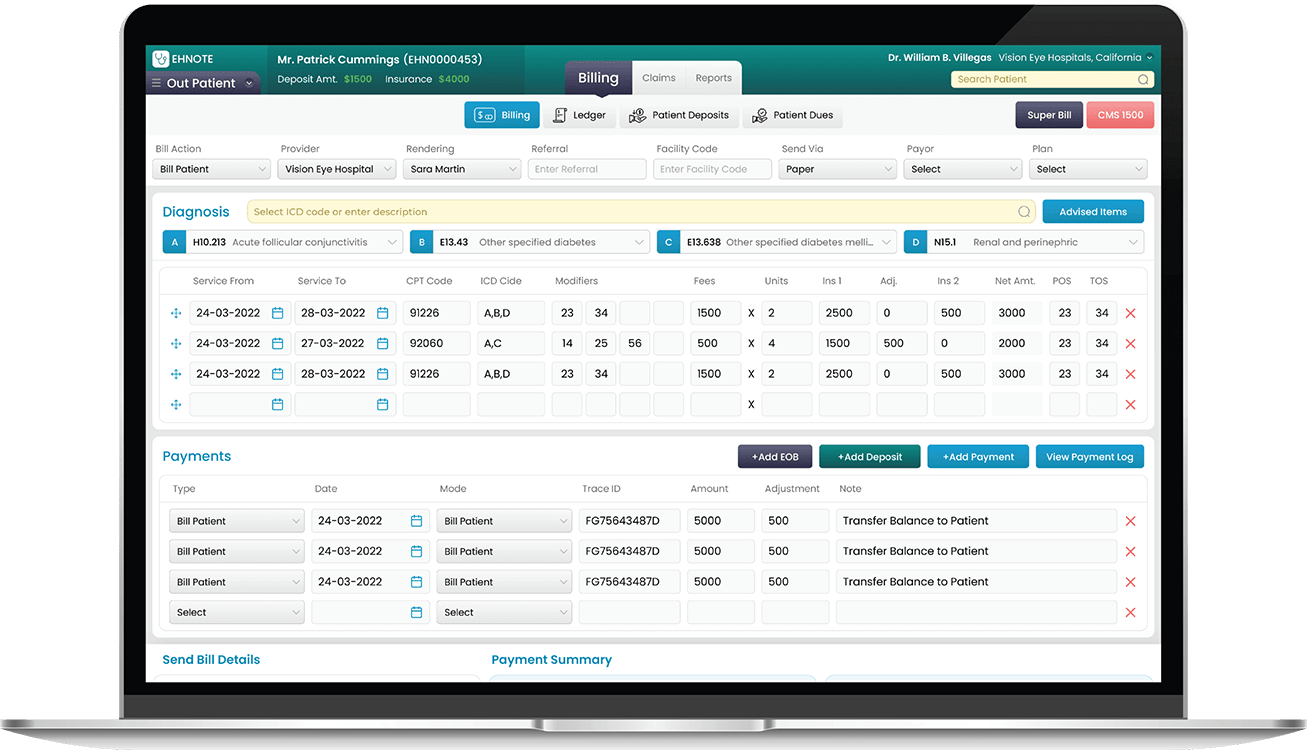
Task: Switch to the Claims tab
Action: (x=659, y=78)
